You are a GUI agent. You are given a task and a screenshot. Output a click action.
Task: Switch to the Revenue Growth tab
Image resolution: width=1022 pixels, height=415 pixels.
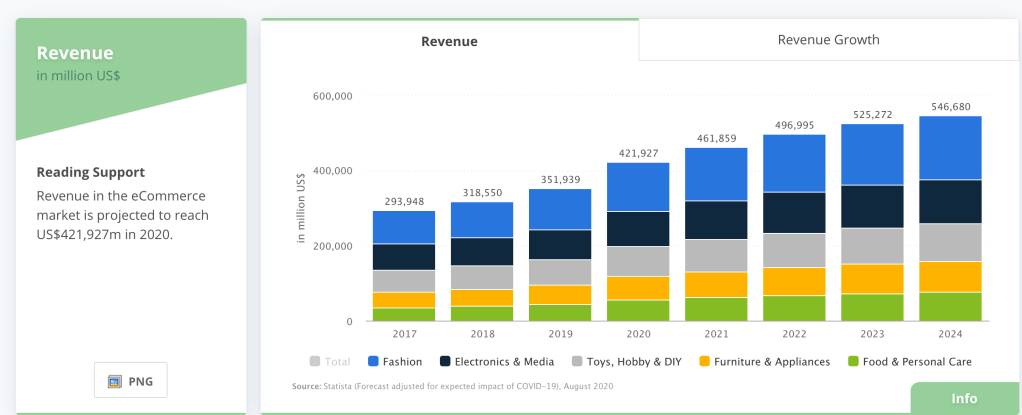828,40
